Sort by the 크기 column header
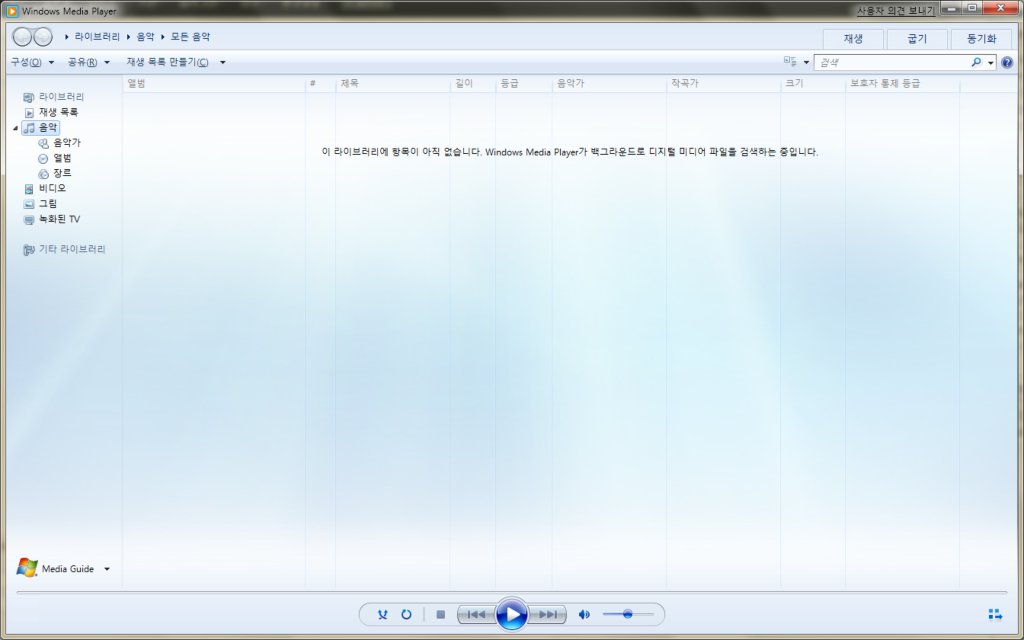This screenshot has height=640, width=1024. coord(812,84)
